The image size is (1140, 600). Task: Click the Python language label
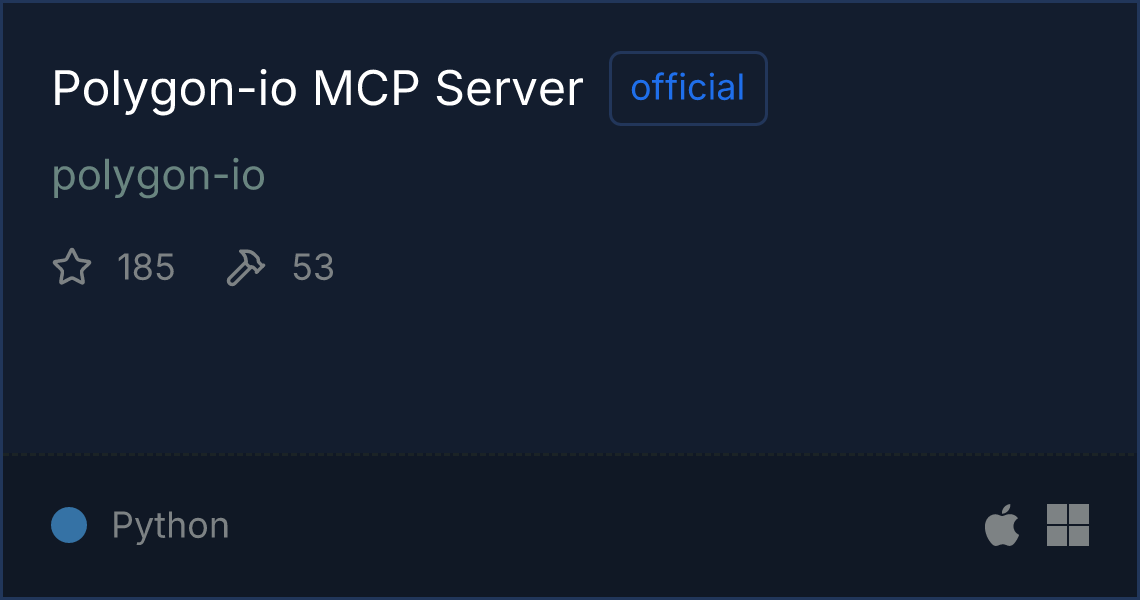pyautogui.click(x=170, y=525)
